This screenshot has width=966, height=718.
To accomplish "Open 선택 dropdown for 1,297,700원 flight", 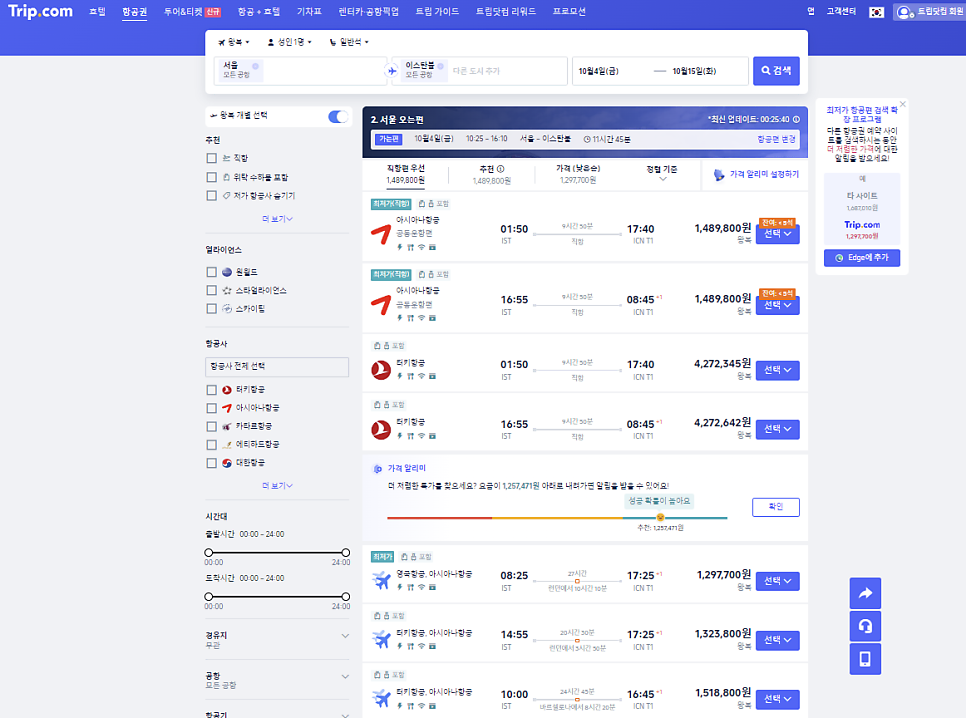I will point(777,581).
